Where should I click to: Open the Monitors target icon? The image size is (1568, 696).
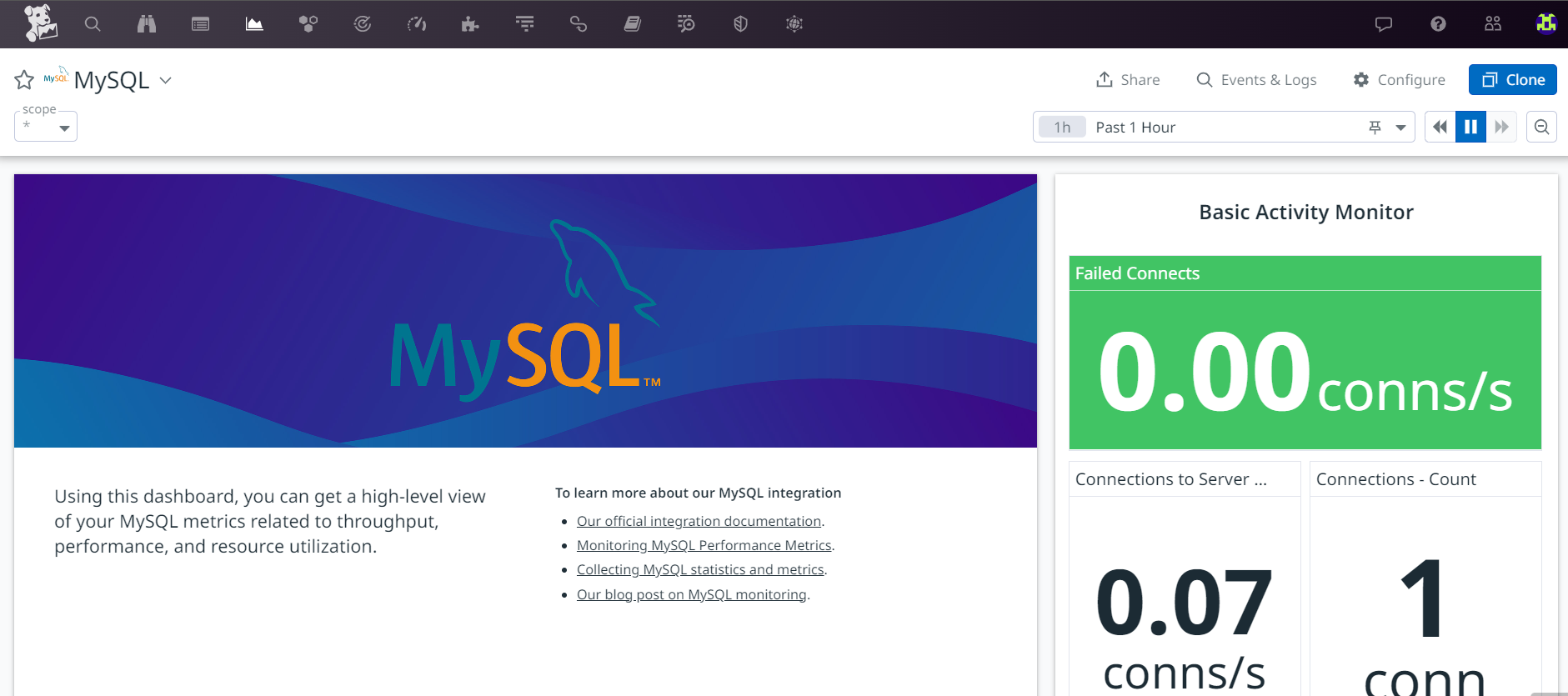tap(363, 24)
